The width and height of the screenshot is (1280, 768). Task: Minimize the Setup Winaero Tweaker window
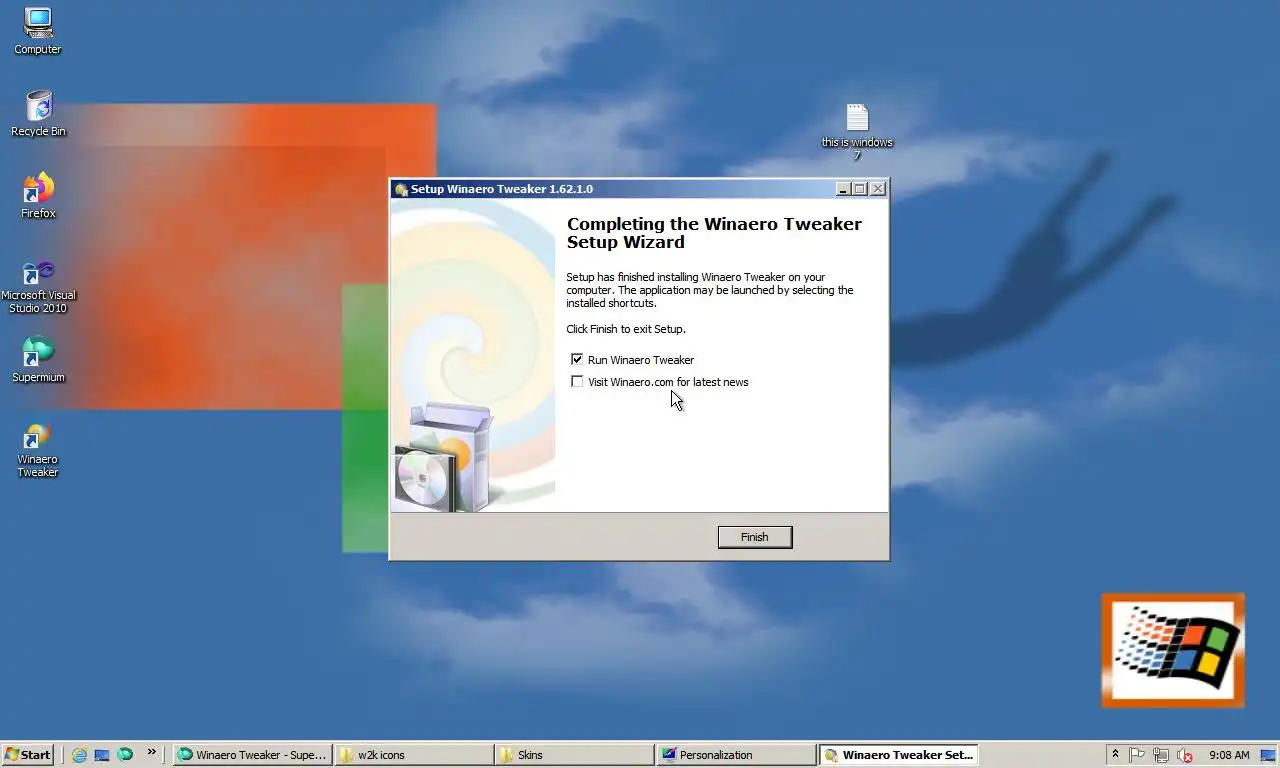pyautogui.click(x=843, y=189)
